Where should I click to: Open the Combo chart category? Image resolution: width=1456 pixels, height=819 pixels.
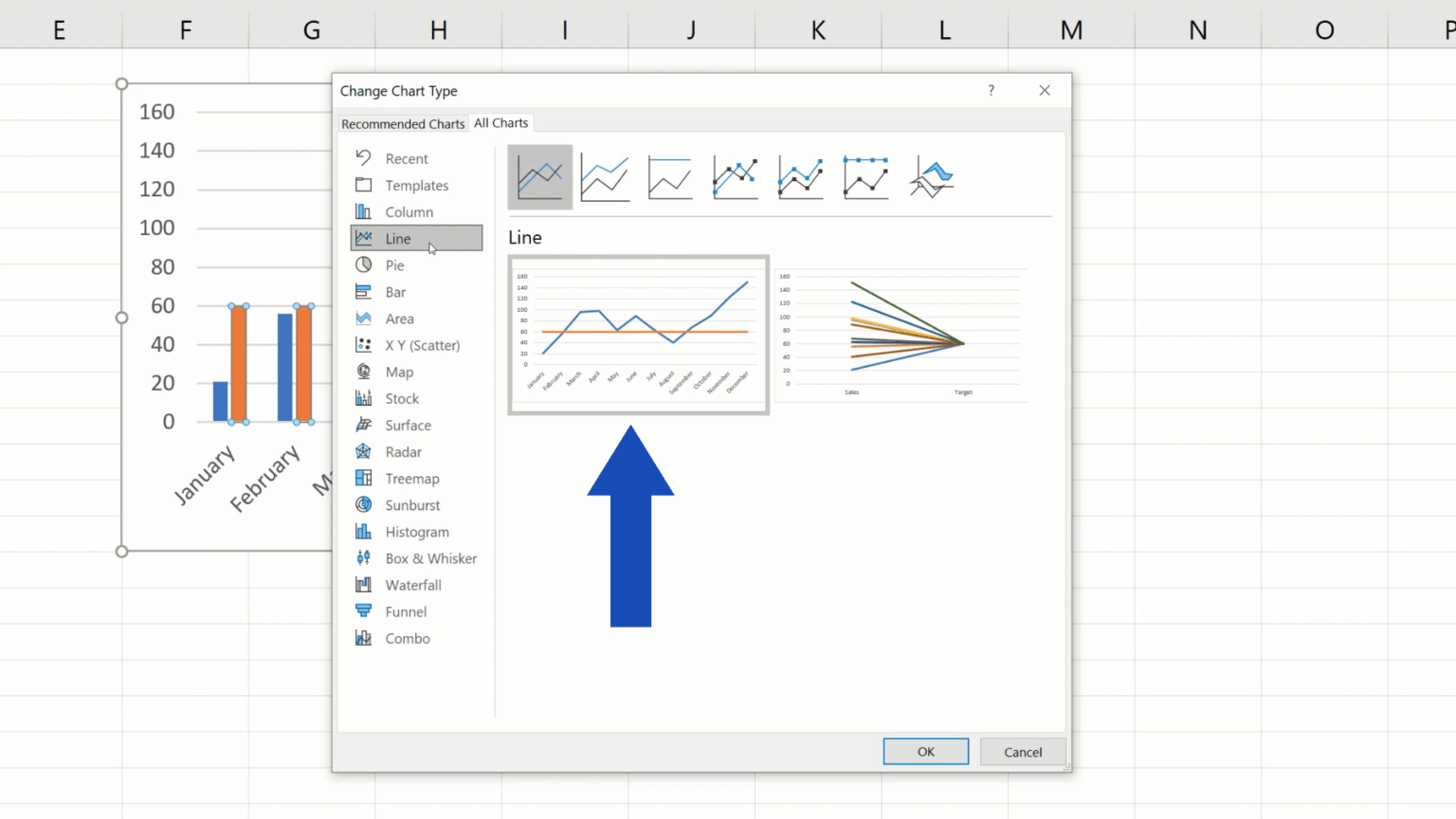click(407, 638)
